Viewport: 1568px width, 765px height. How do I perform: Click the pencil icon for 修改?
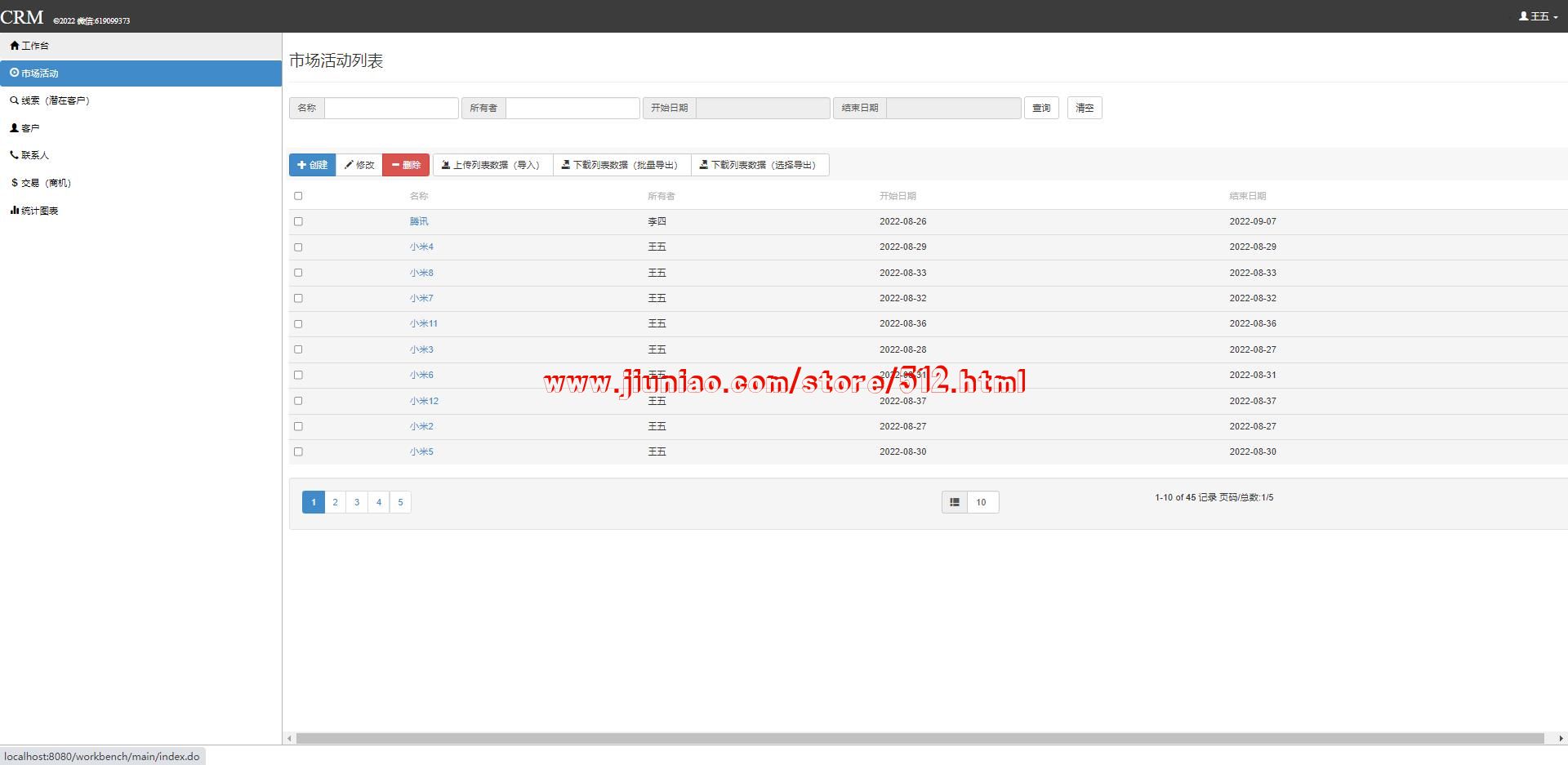[349, 165]
